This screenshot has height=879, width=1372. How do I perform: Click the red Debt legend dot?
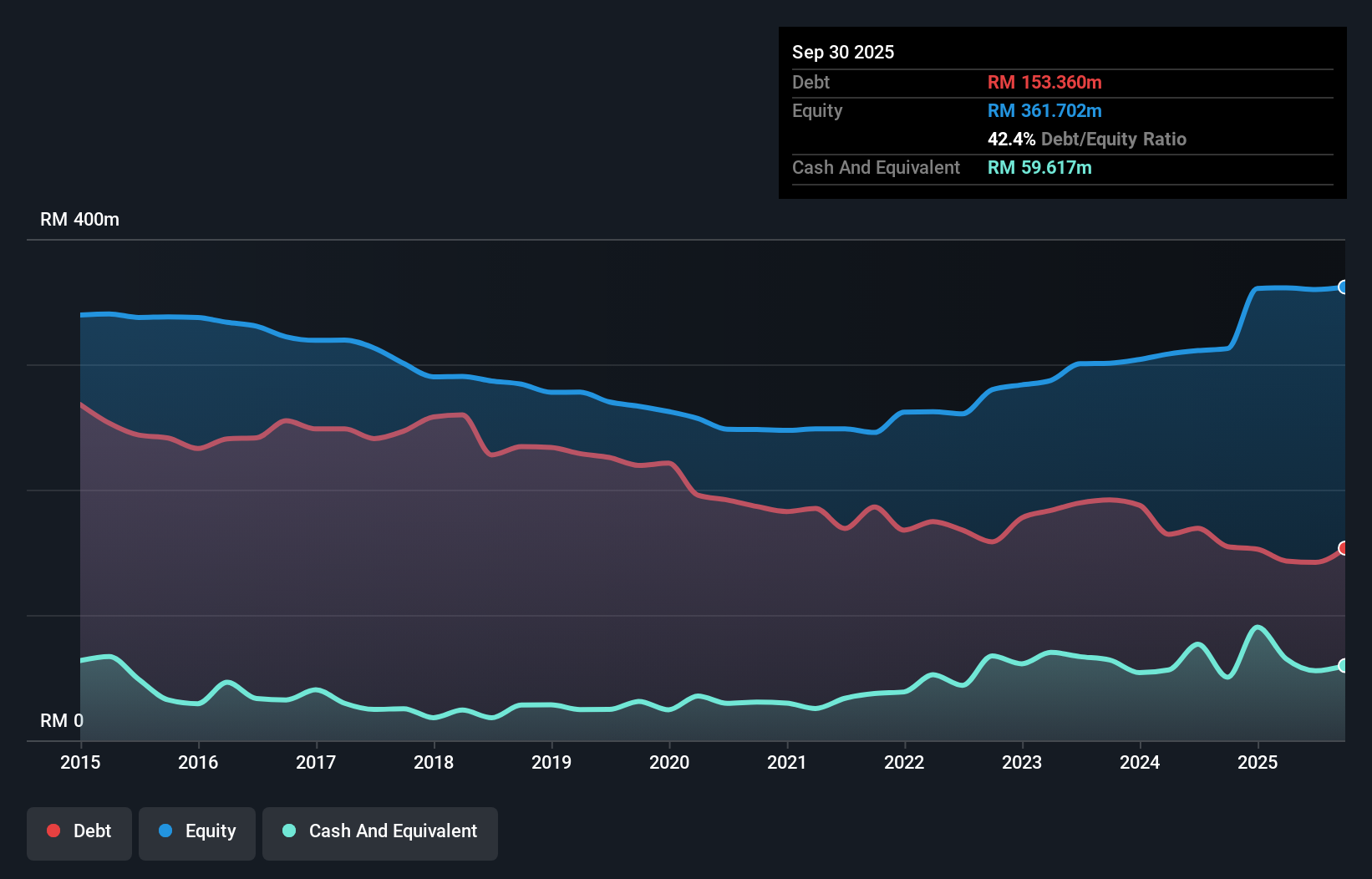[x=53, y=831]
